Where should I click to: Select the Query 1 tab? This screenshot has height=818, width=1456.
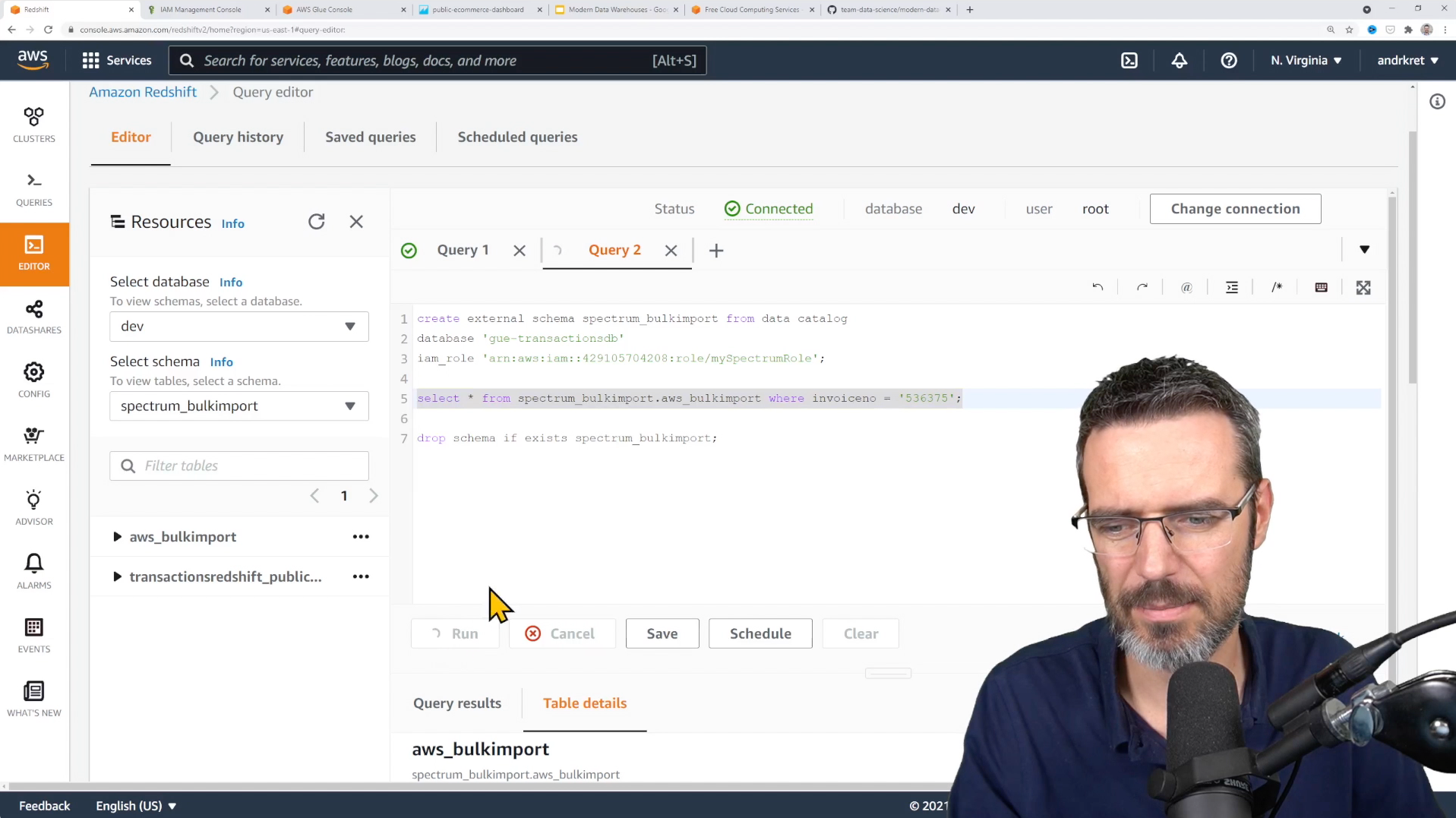click(463, 251)
